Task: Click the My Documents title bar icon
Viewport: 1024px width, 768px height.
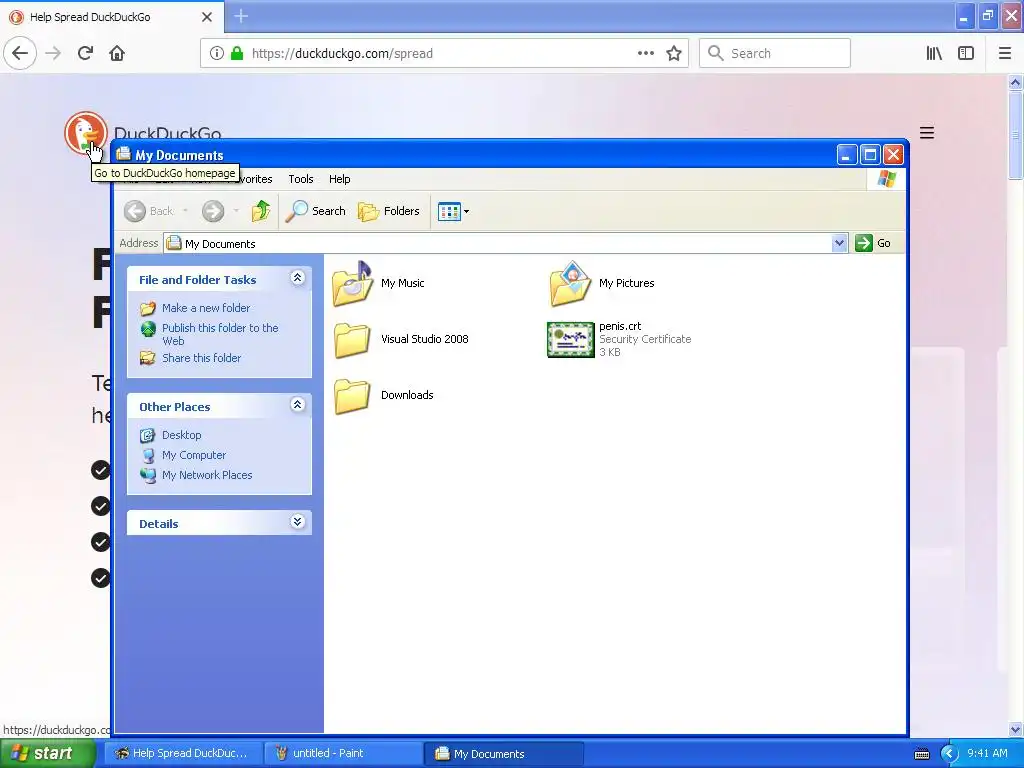Action: tap(123, 154)
